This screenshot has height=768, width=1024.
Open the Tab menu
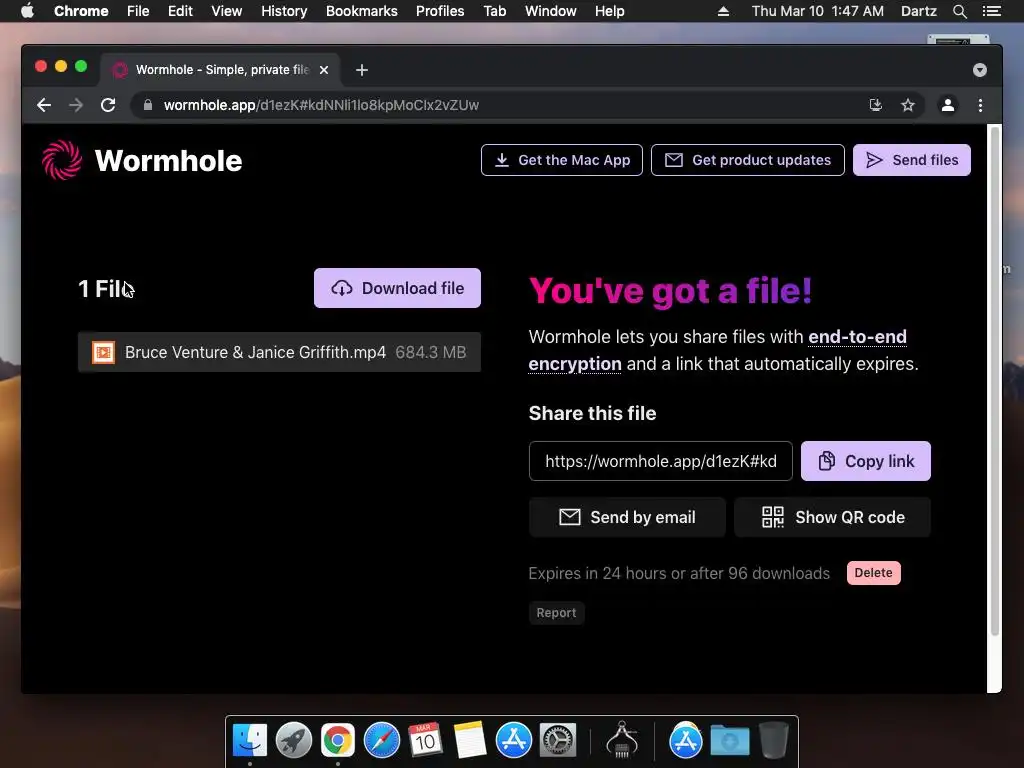(494, 11)
